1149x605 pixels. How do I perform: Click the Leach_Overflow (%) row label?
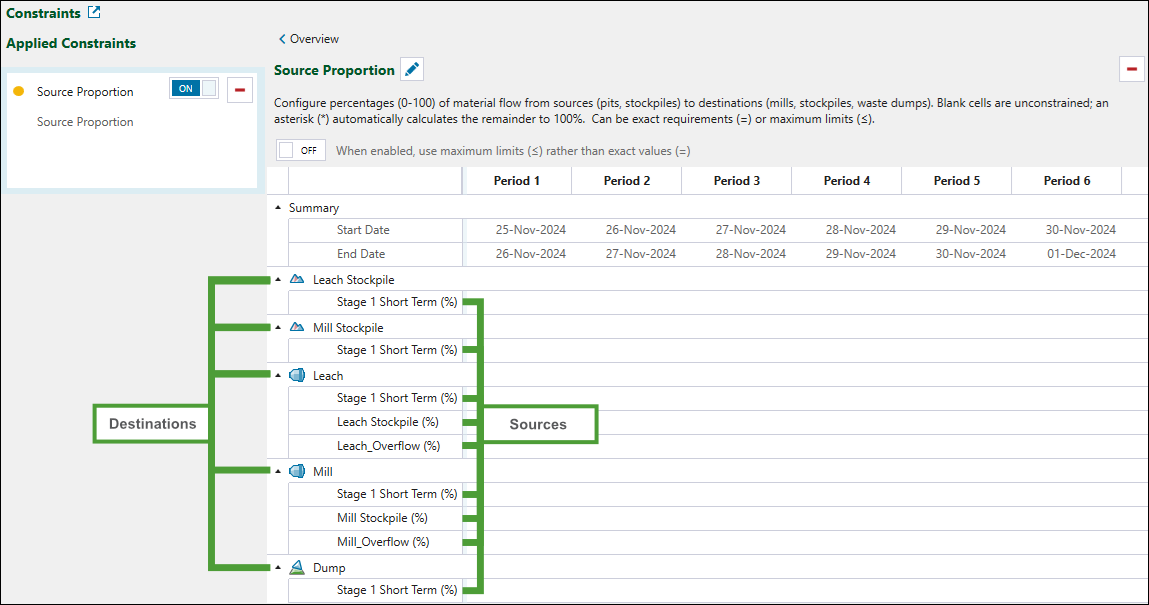click(x=388, y=446)
